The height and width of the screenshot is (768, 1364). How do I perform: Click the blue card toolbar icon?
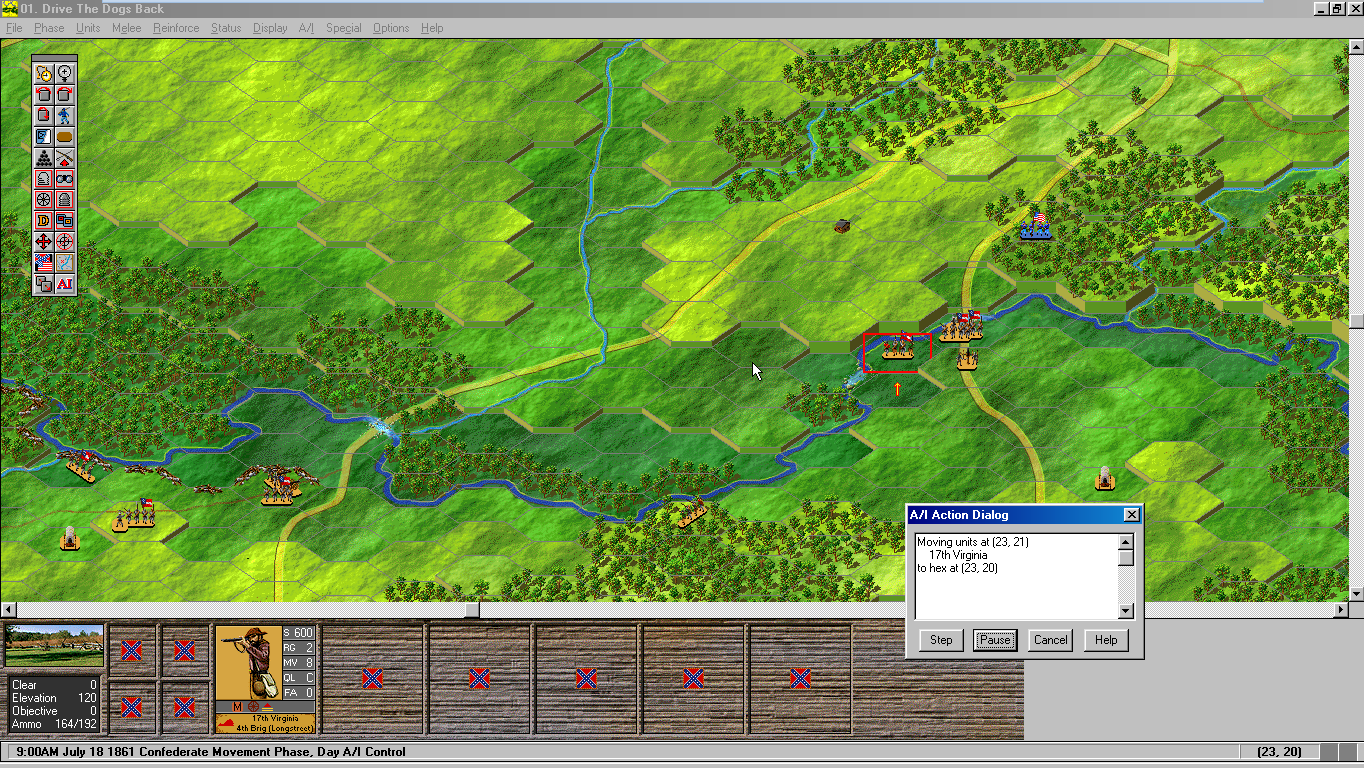tap(43, 136)
